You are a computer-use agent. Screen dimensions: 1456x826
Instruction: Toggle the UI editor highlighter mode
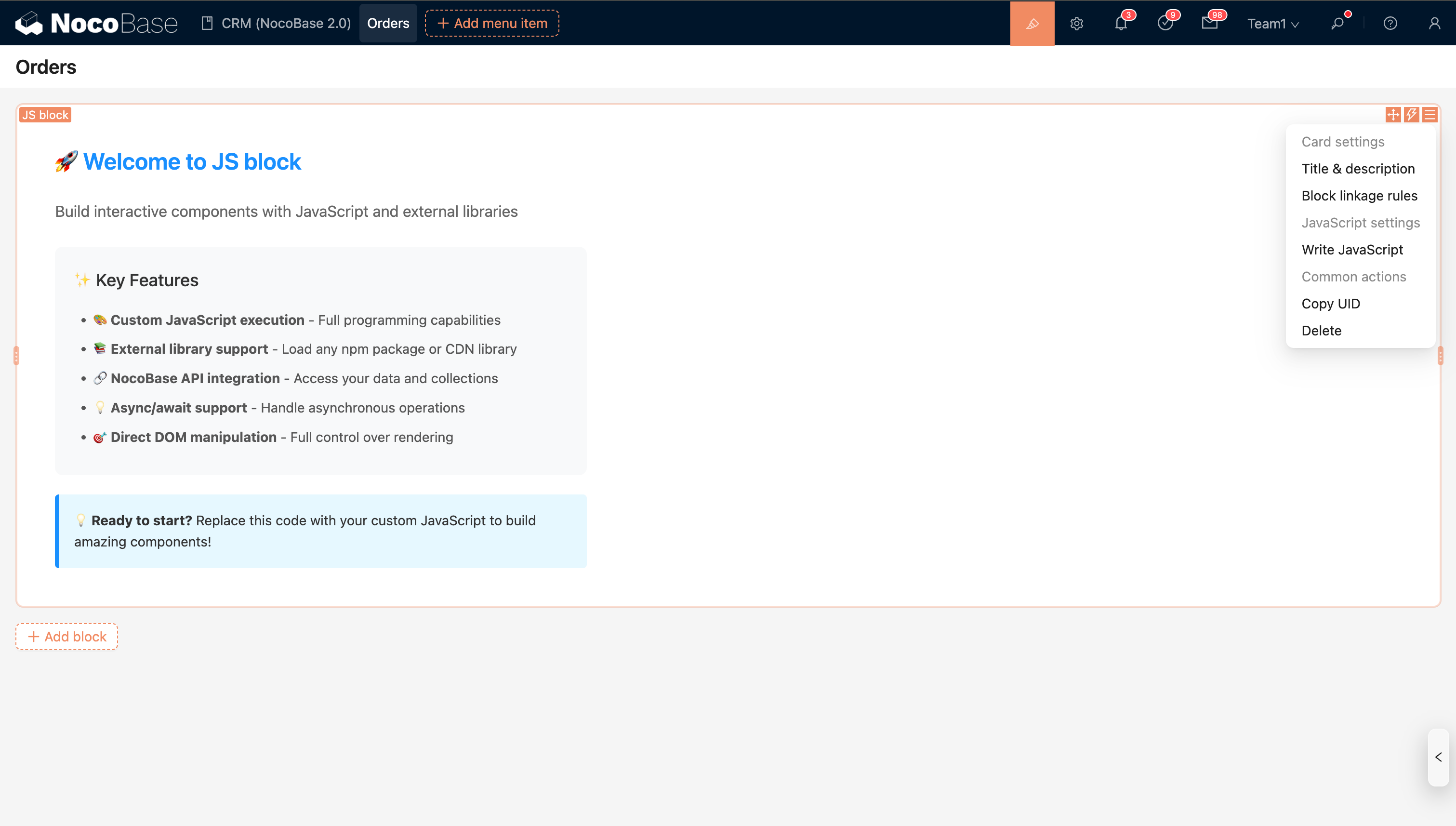[x=1032, y=23]
